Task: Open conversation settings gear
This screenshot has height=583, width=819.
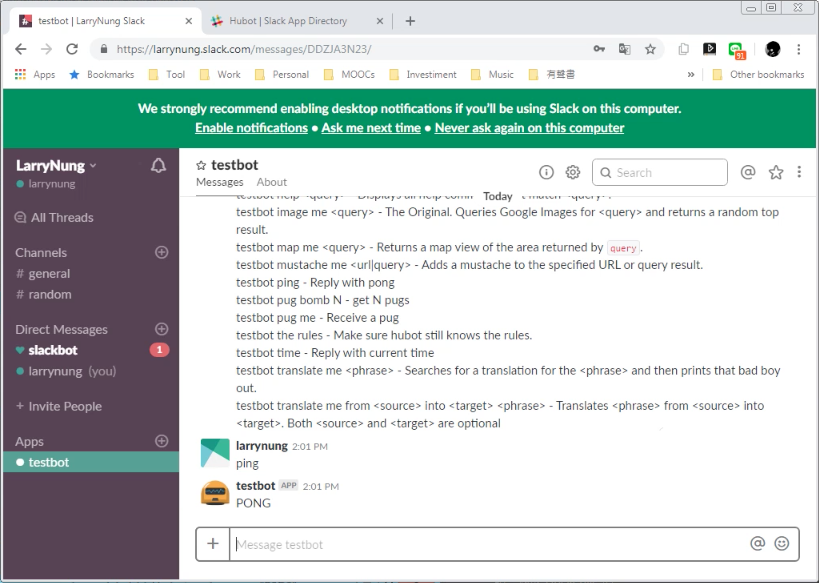Action: point(573,172)
